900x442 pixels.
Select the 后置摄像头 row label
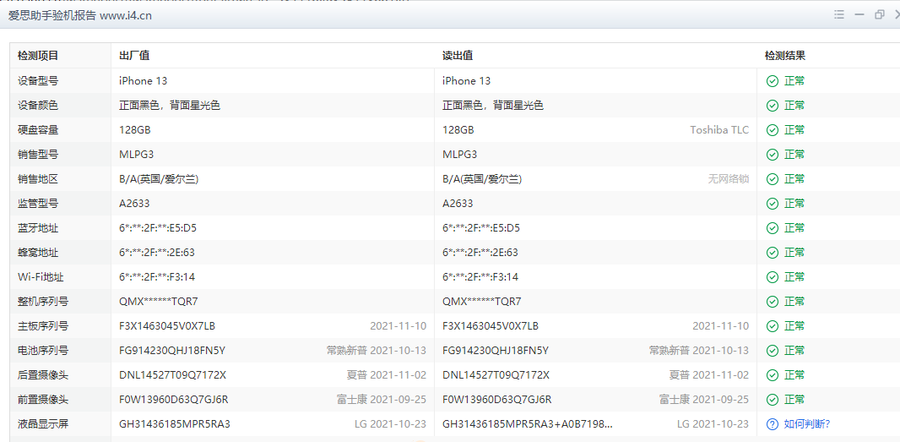tap(43, 375)
